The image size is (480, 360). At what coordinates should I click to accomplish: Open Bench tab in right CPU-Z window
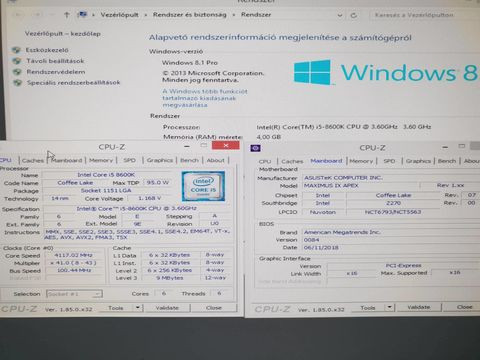(447, 161)
